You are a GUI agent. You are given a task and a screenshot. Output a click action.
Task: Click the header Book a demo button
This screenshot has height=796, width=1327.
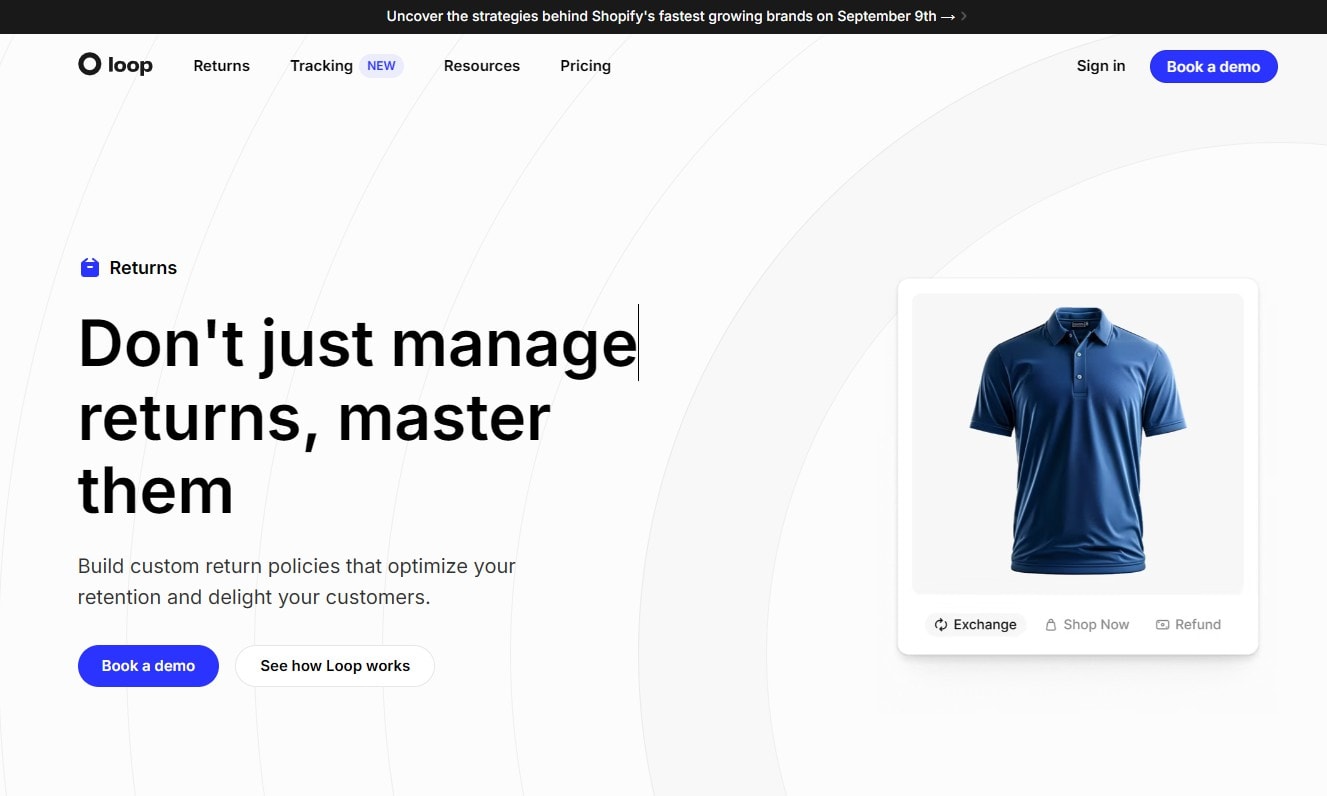point(1213,66)
